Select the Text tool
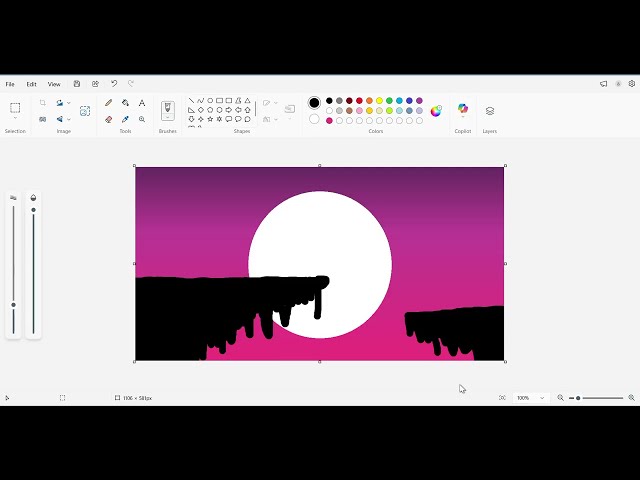This screenshot has height=480, width=640. [142, 103]
